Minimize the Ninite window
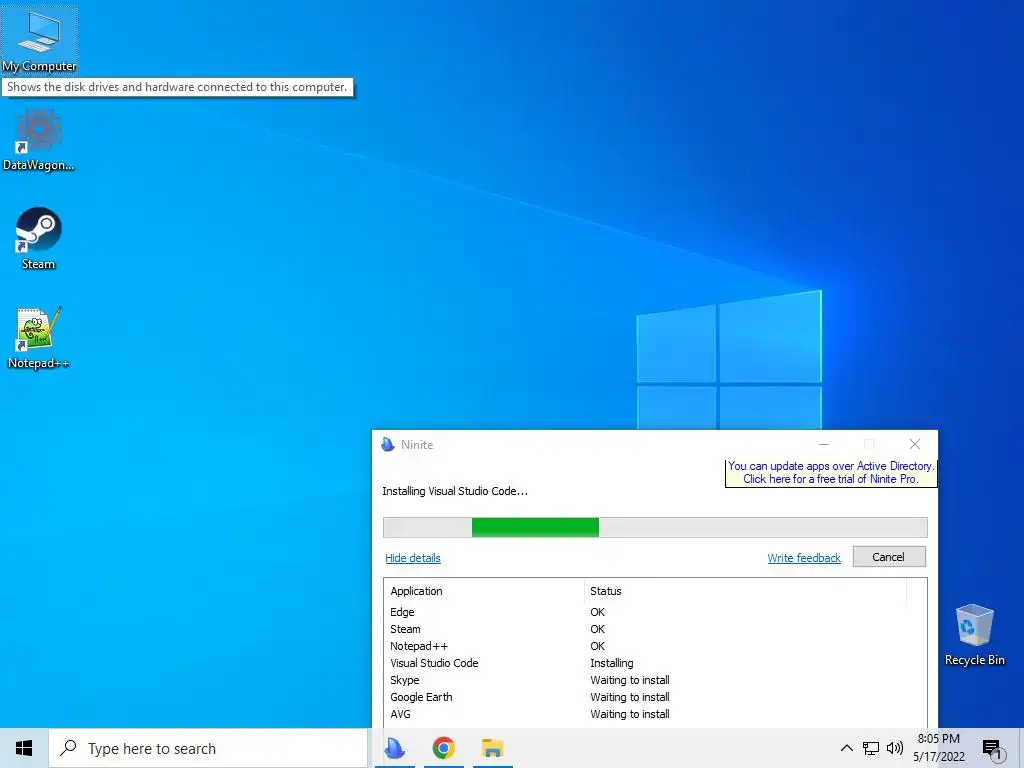Screen dimensions: 1024x768 tap(824, 445)
